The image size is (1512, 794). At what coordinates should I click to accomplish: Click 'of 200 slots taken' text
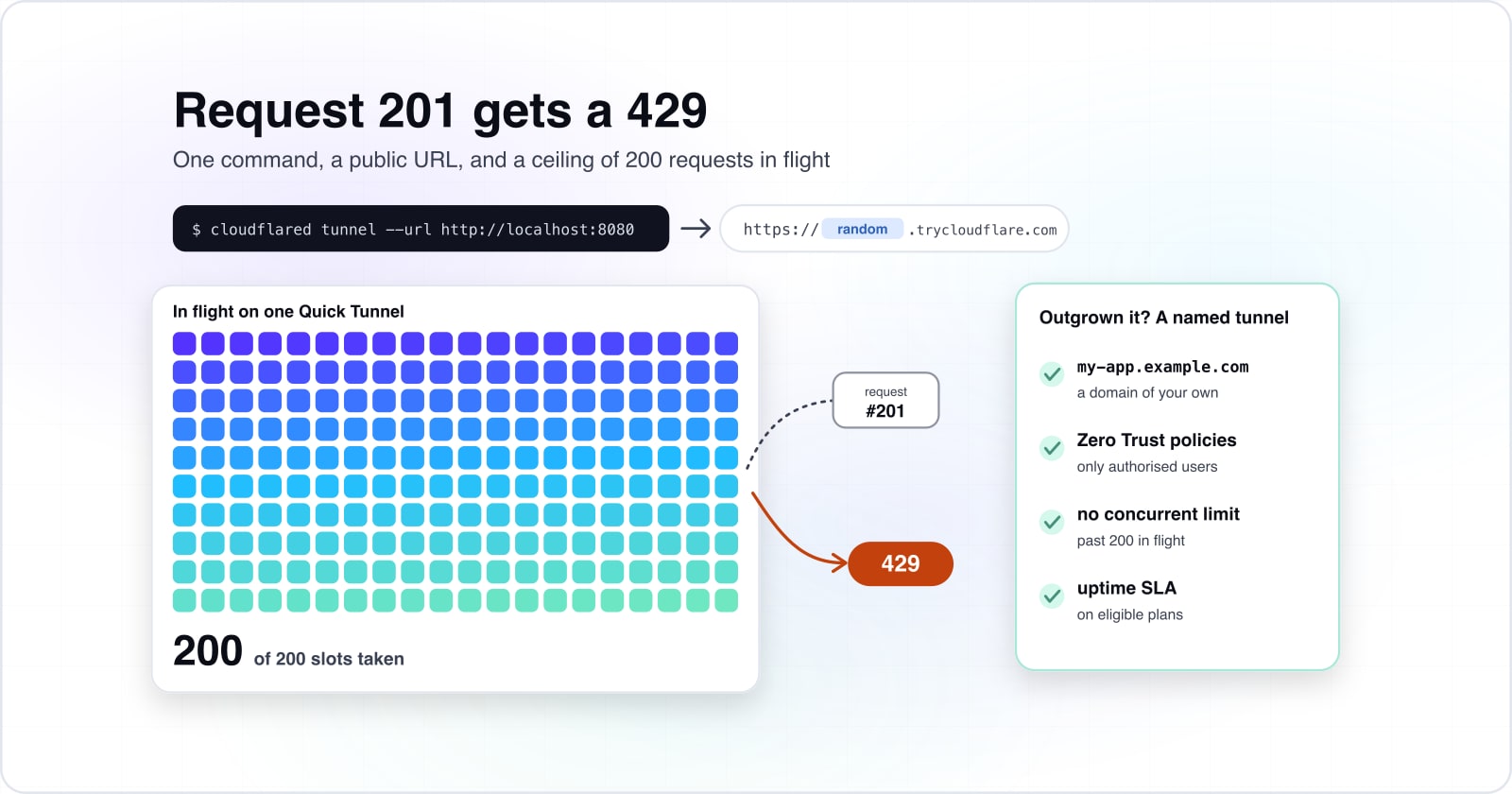[329, 659]
